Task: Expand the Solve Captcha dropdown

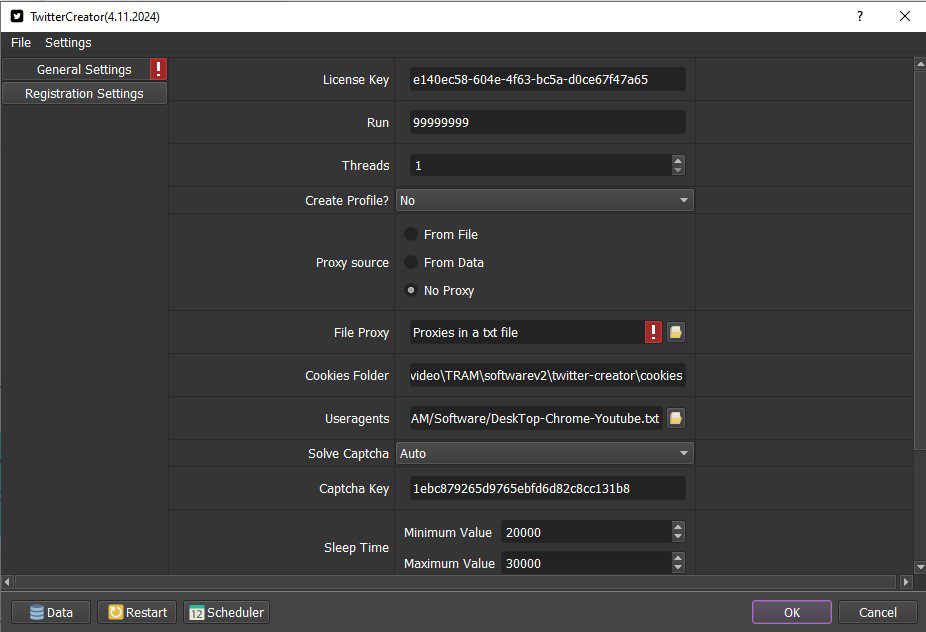Action: point(544,453)
